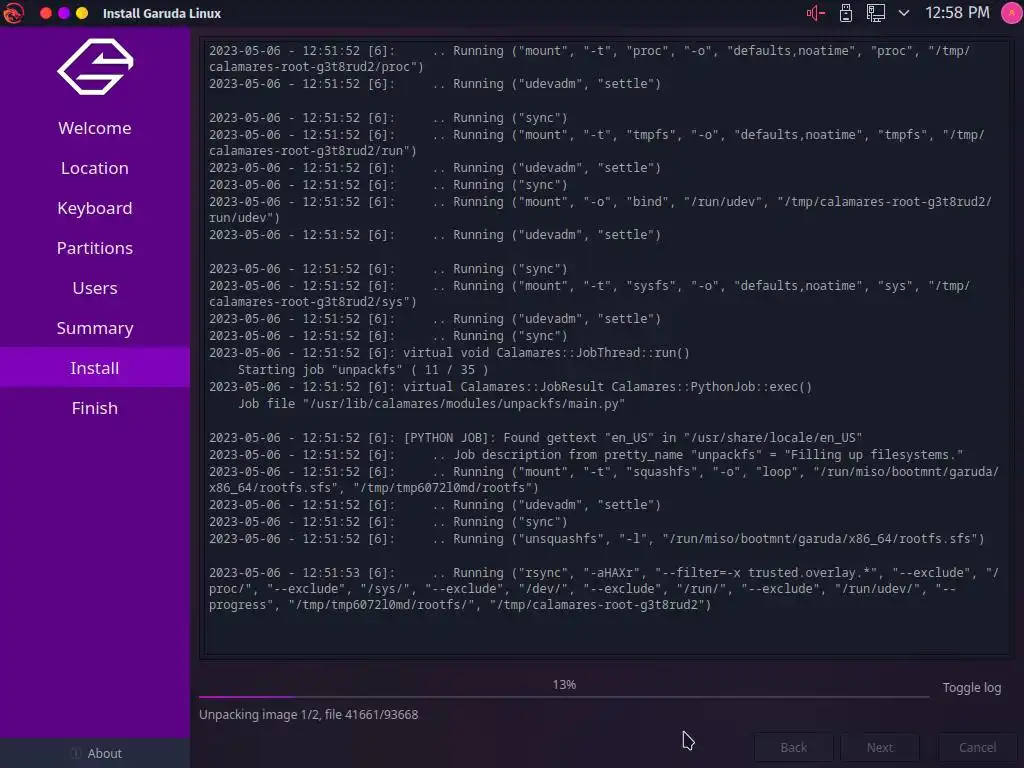Screen dimensions: 1024x768
Task: Click the log line mentioning unsquashfs
Action: [596, 539]
